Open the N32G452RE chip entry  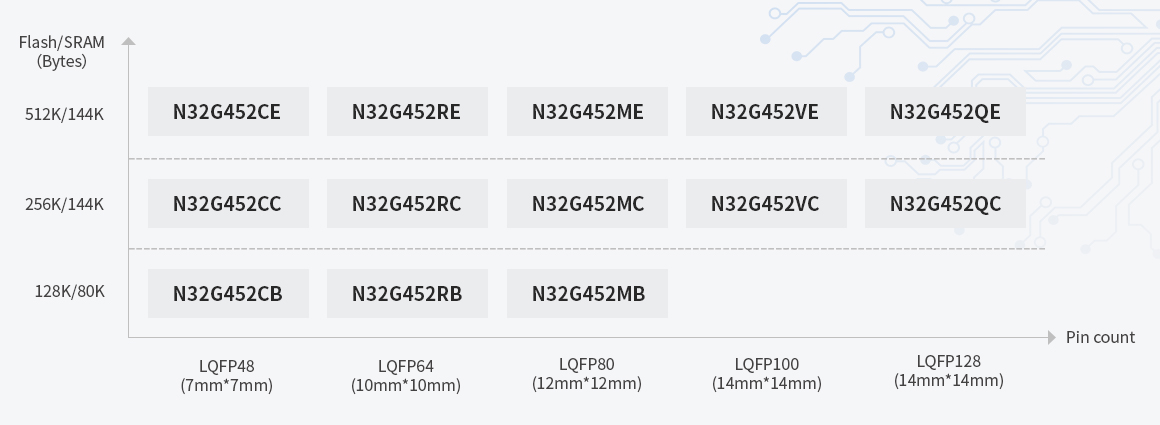click(407, 112)
